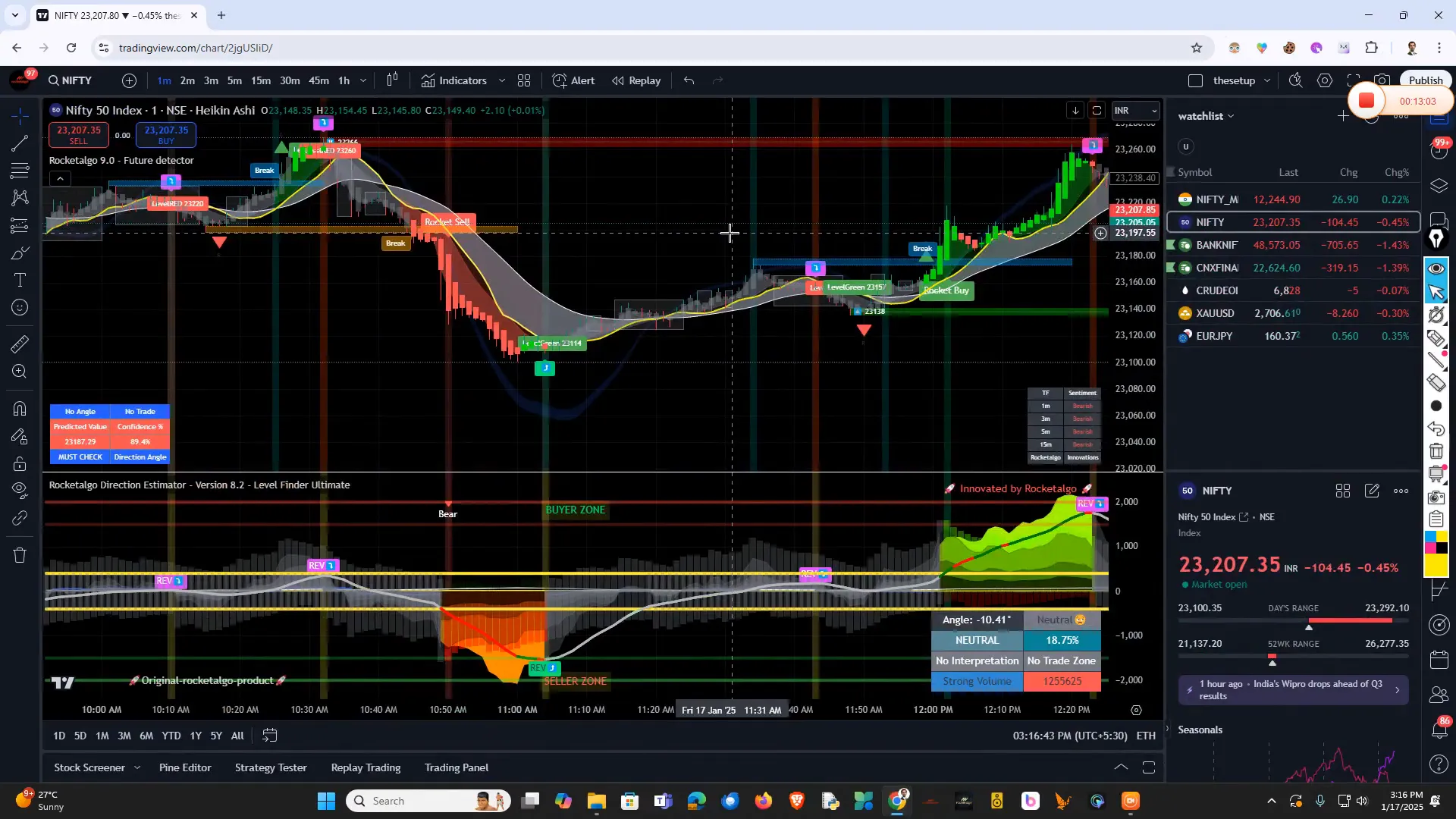
Task: Click the Publish button
Action: click(1424, 80)
